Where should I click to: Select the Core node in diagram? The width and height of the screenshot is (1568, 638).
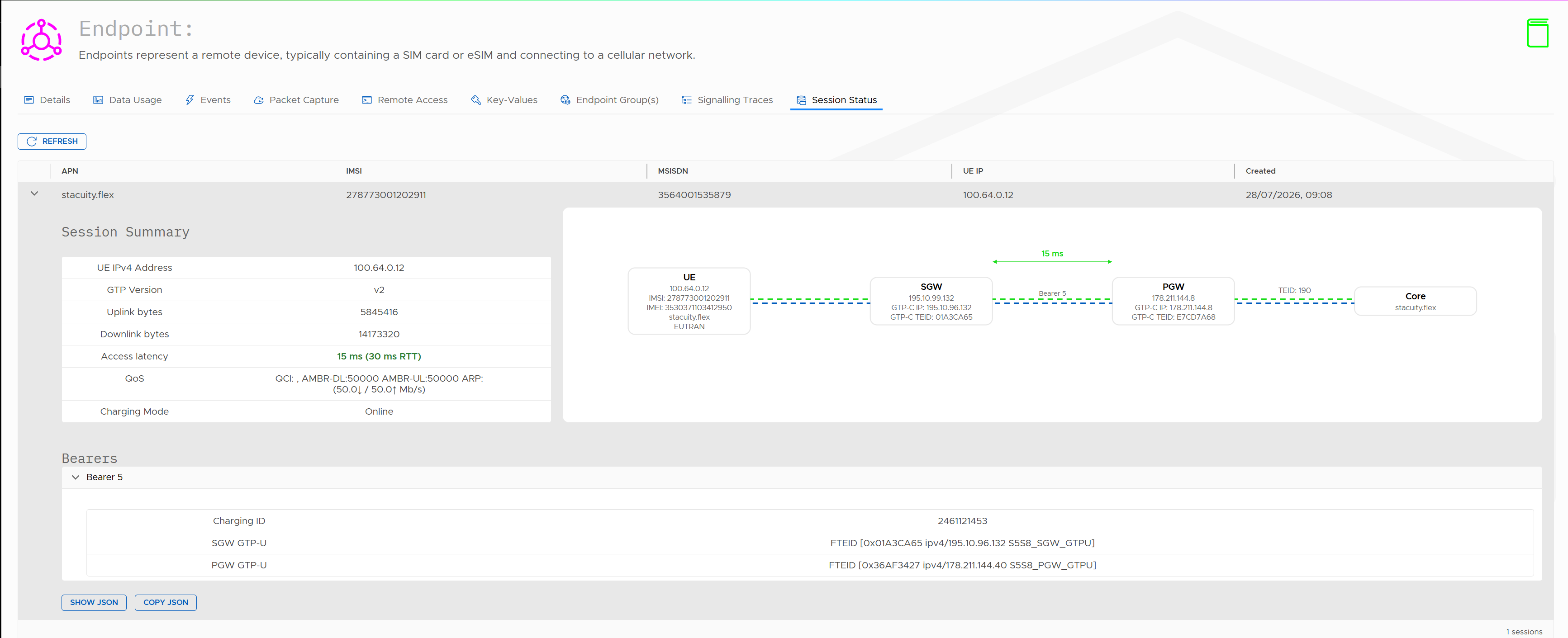(1415, 301)
